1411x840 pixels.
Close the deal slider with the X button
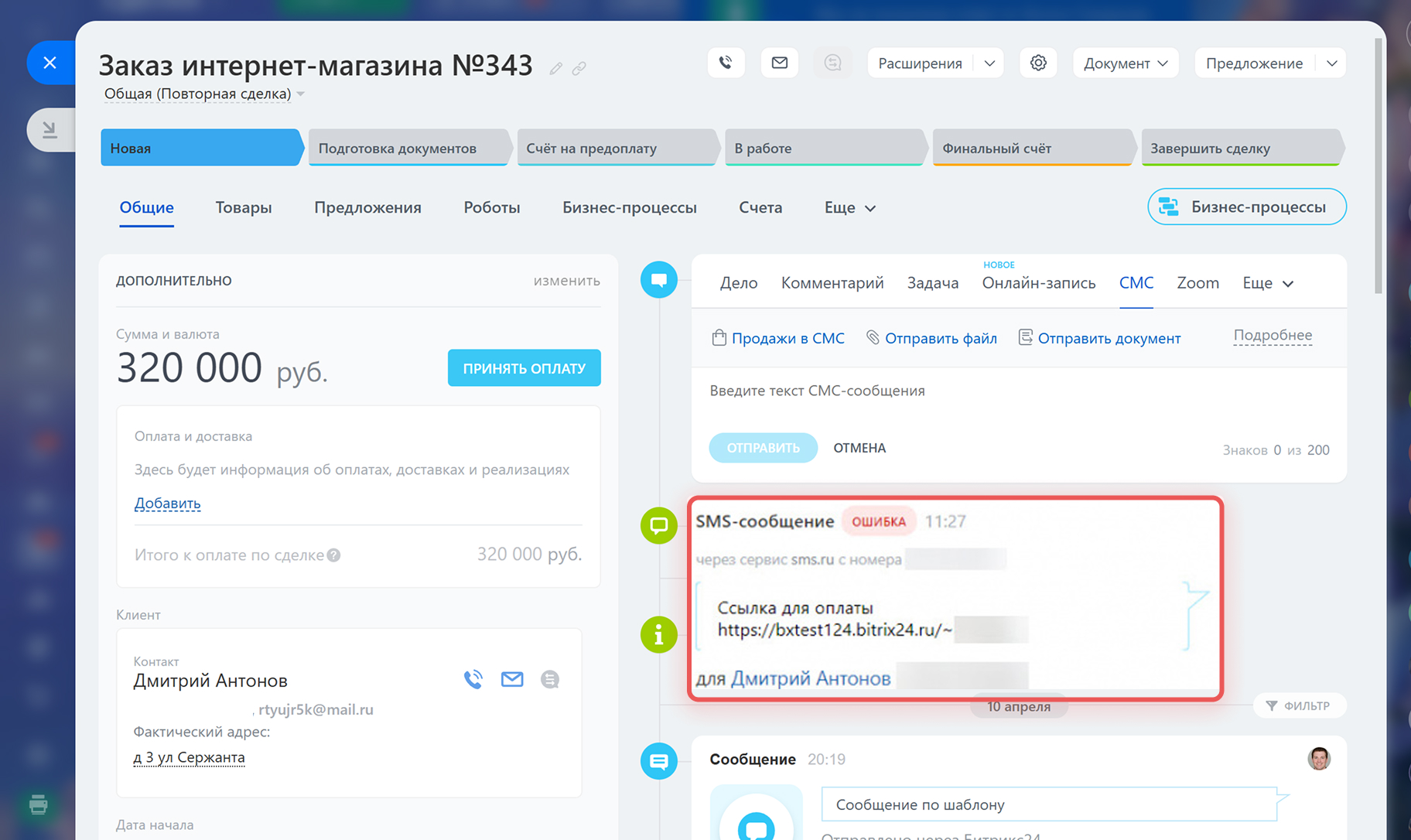coord(50,63)
